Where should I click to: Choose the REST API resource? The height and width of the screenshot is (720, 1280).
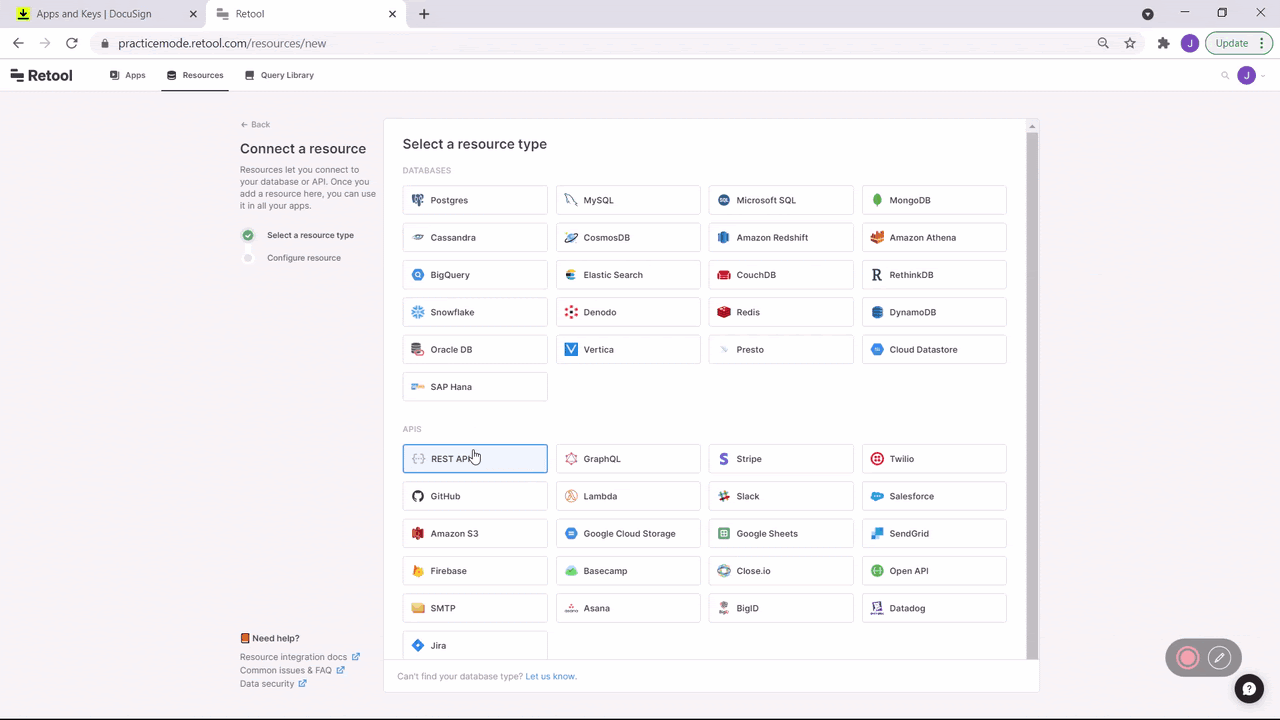475,459
